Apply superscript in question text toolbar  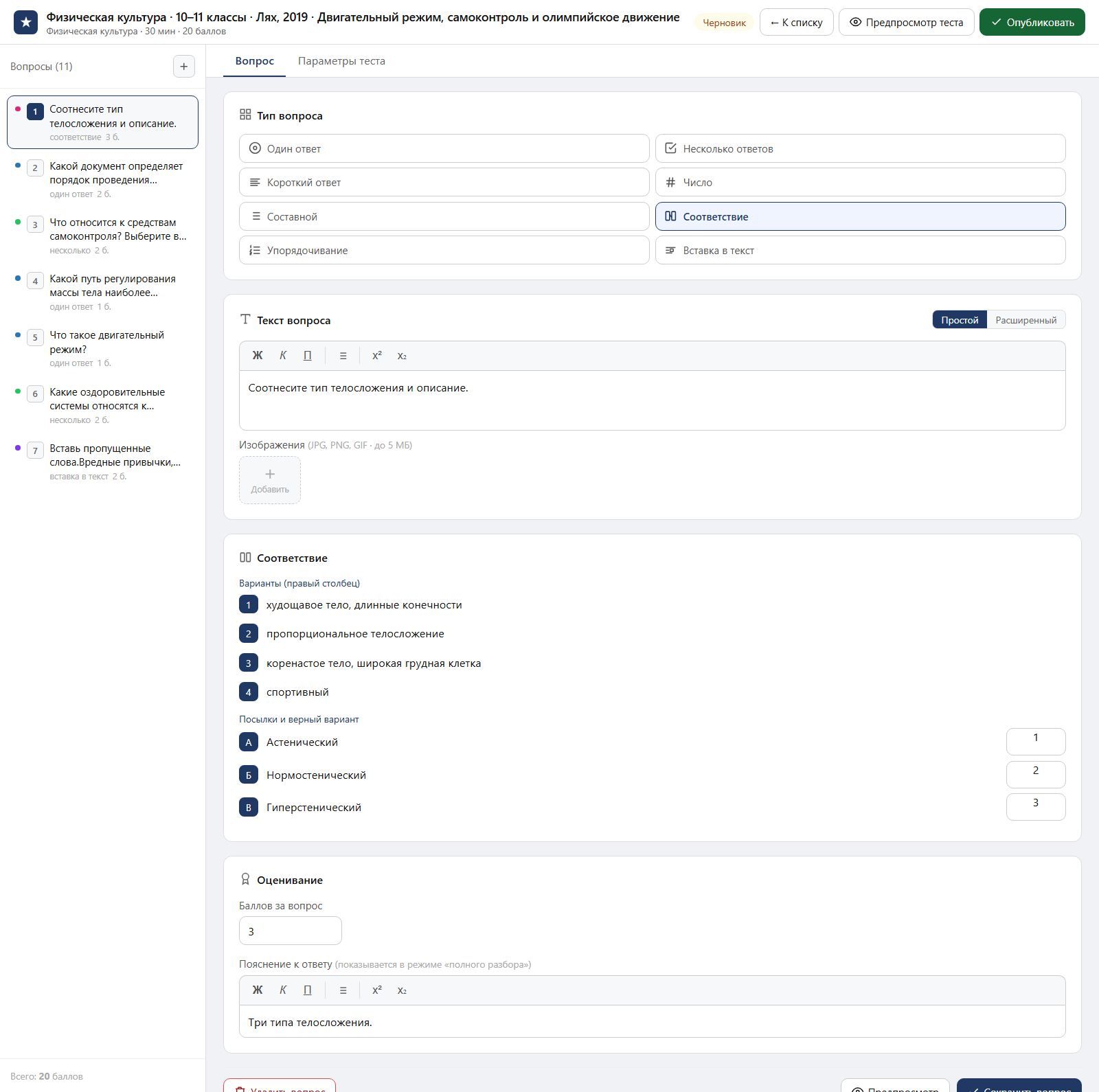pyautogui.click(x=377, y=356)
